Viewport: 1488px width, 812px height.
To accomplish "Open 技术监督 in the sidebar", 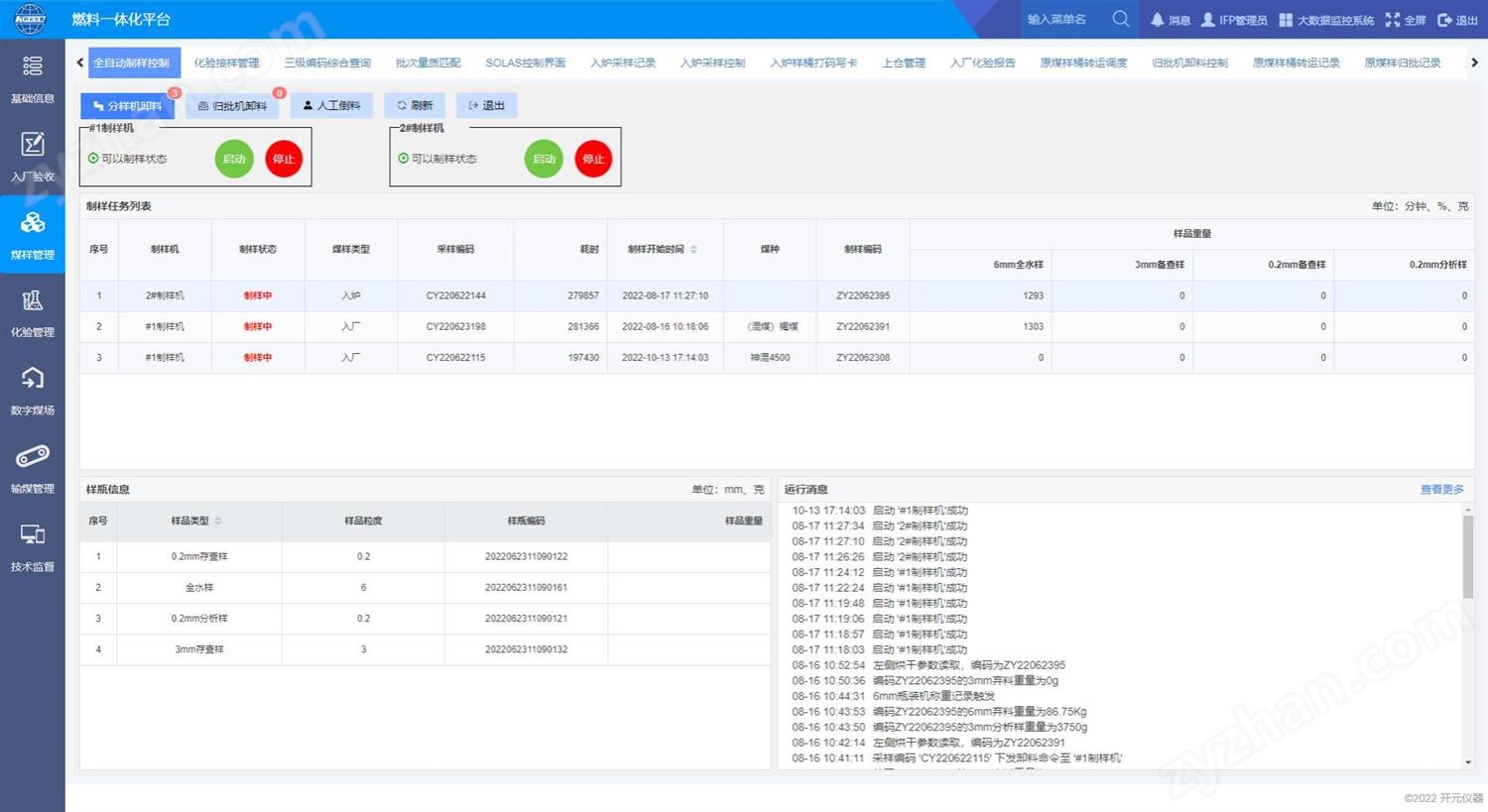I will click(x=33, y=547).
